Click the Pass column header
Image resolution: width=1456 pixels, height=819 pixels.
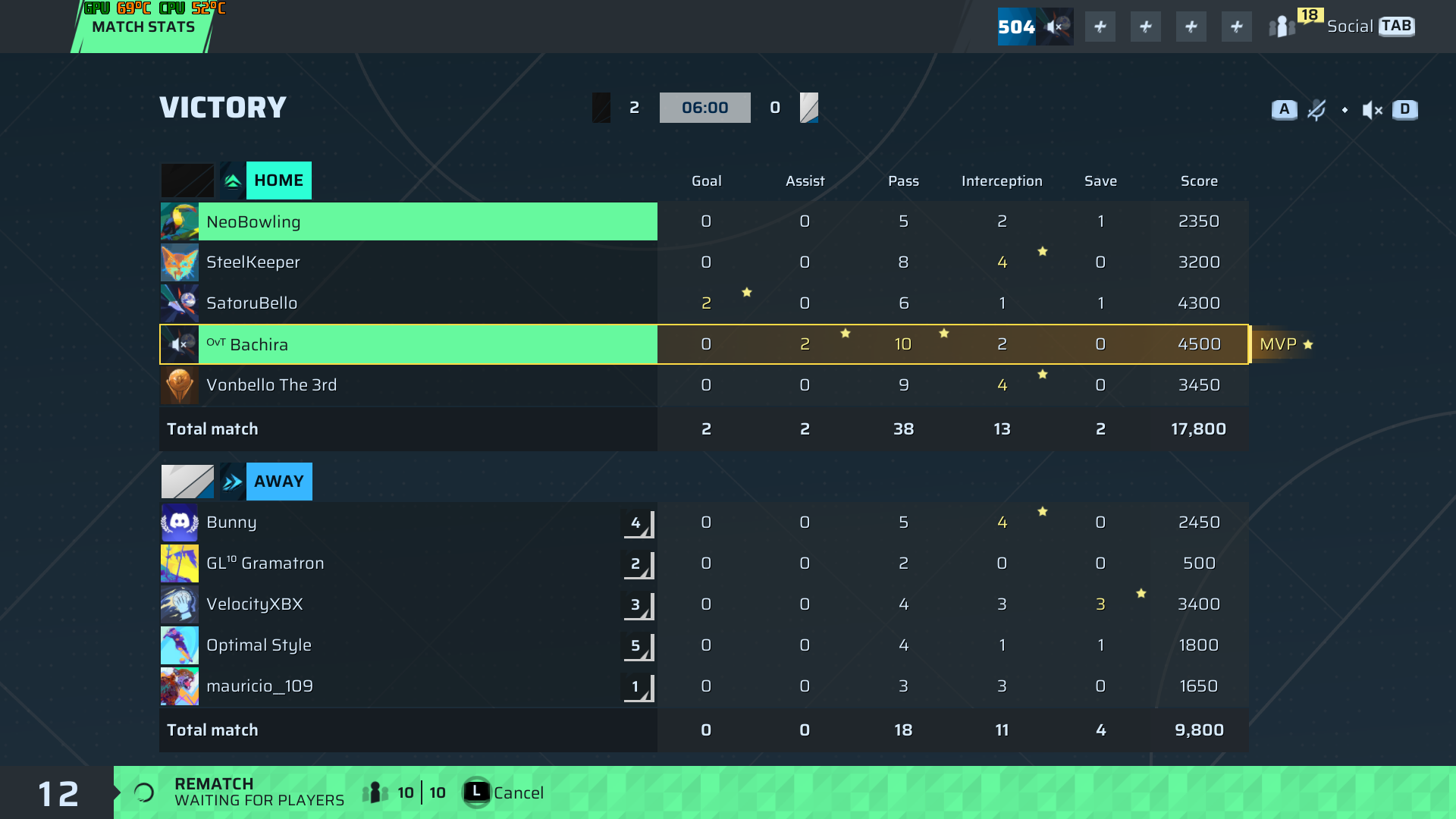pyautogui.click(x=903, y=181)
